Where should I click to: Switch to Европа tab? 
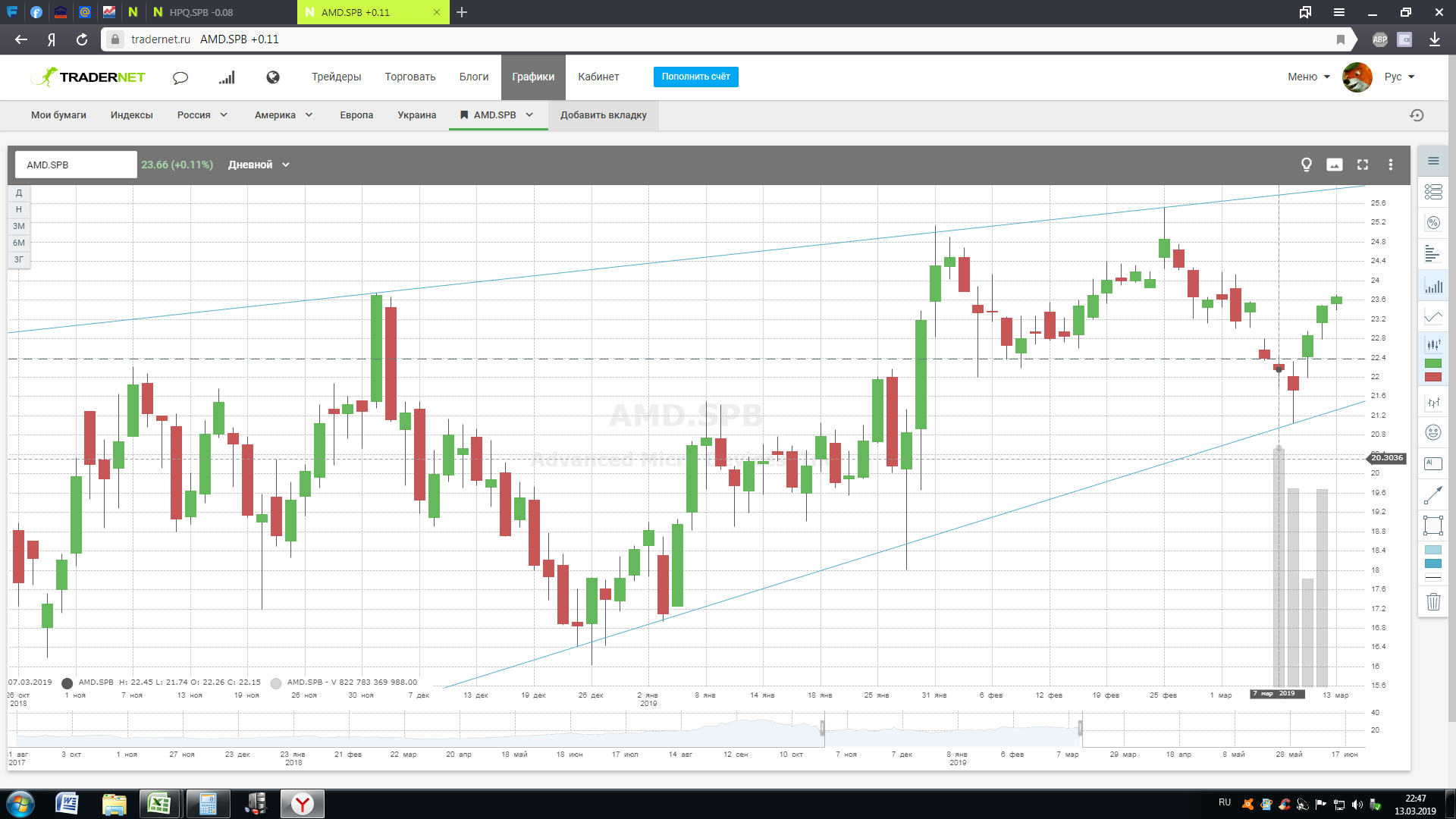coord(356,115)
